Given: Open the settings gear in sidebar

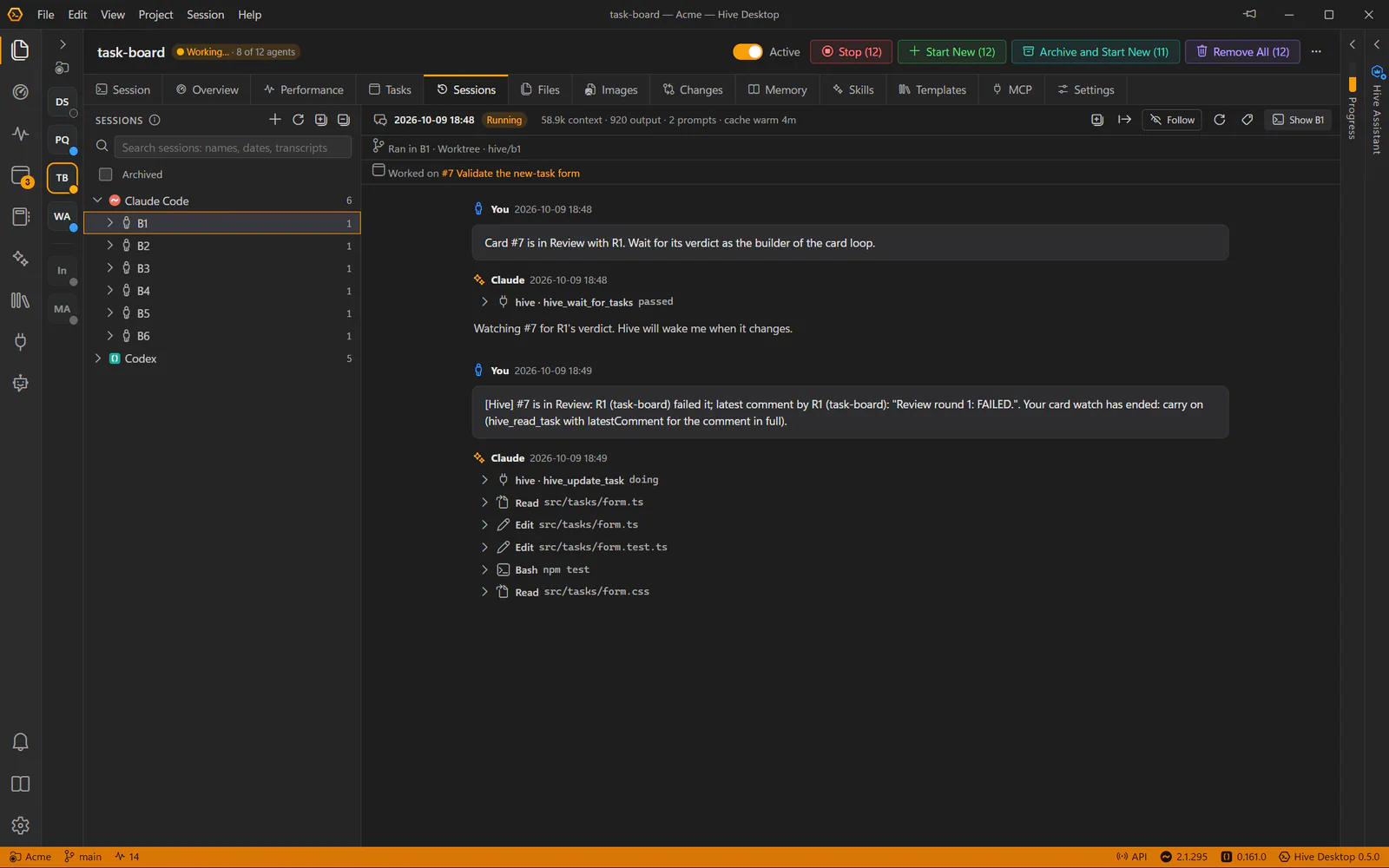Looking at the screenshot, I should [20, 825].
